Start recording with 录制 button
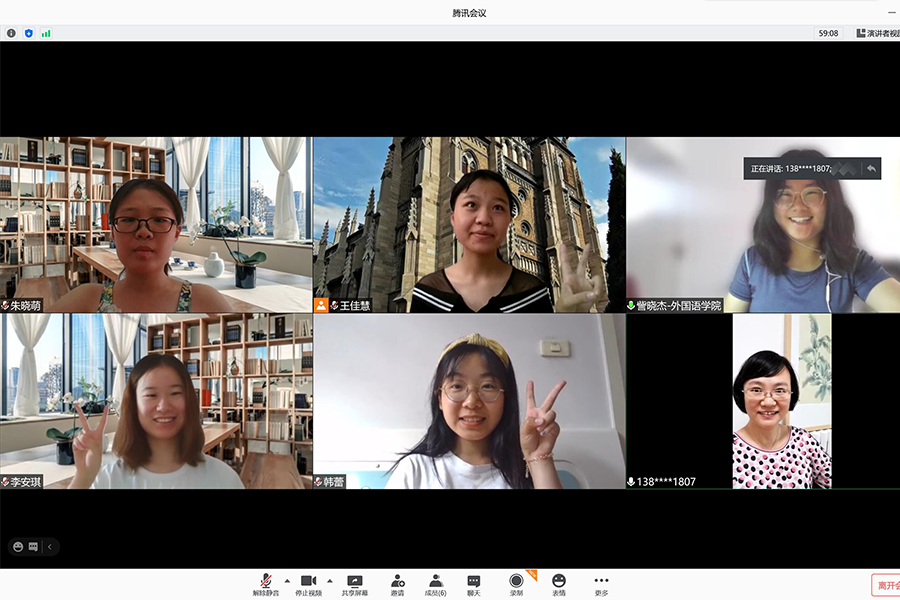The width and height of the screenshot is (900, 600). click(x=516, y=584)
